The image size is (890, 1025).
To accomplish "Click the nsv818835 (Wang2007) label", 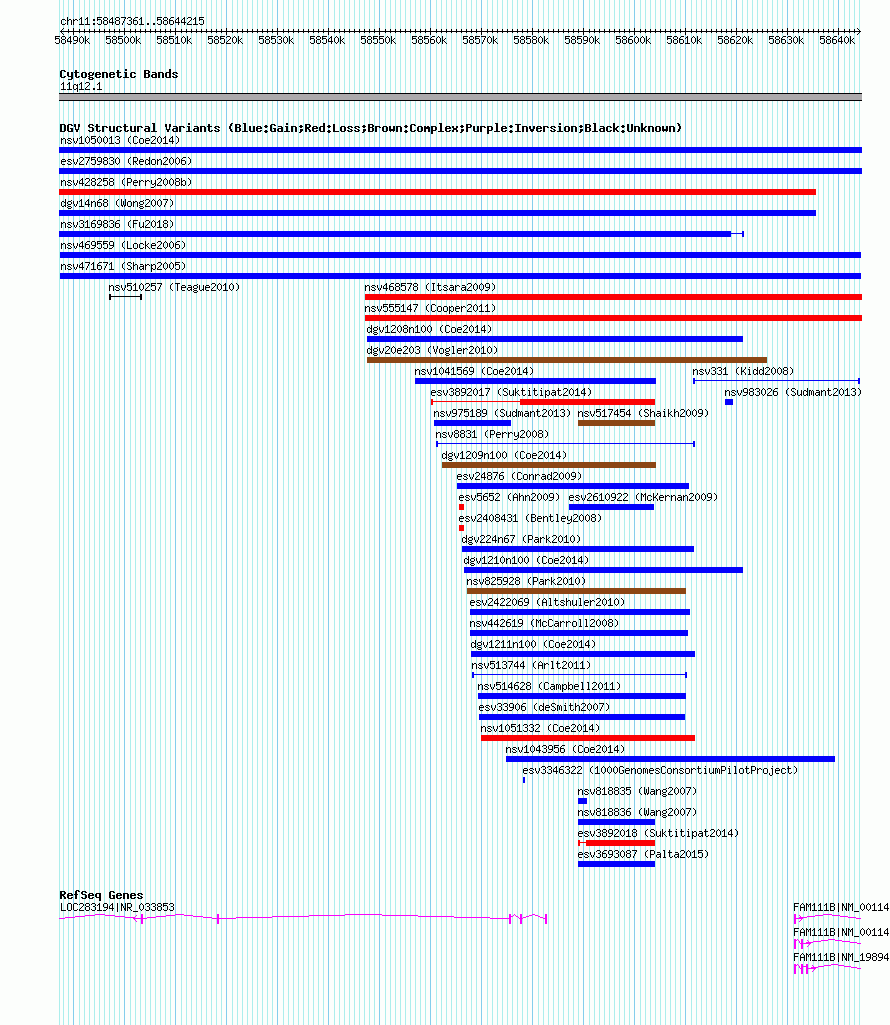I will pos(637,791).
